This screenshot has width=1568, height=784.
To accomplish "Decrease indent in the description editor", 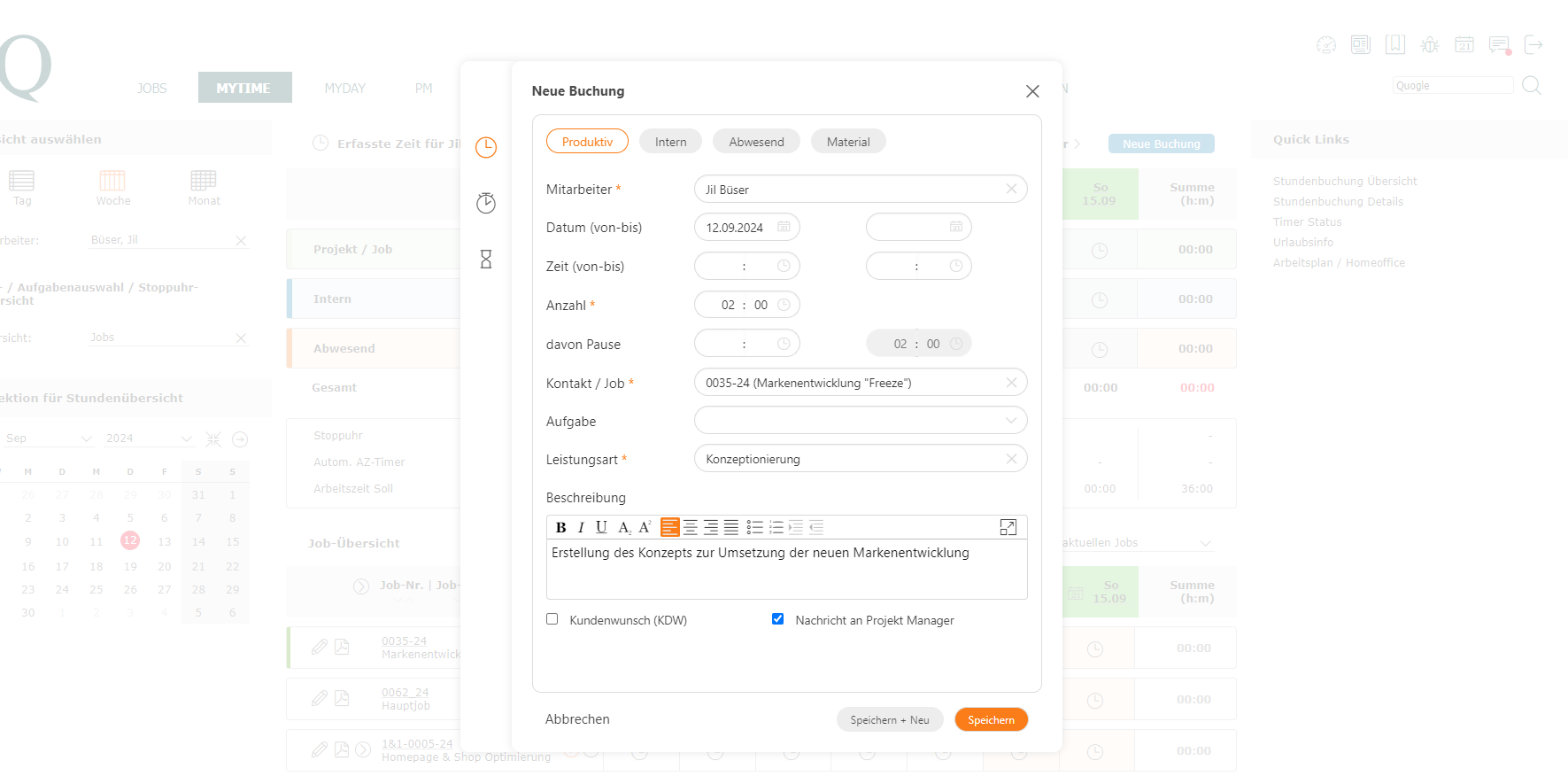I will click(x=816, y=528).
